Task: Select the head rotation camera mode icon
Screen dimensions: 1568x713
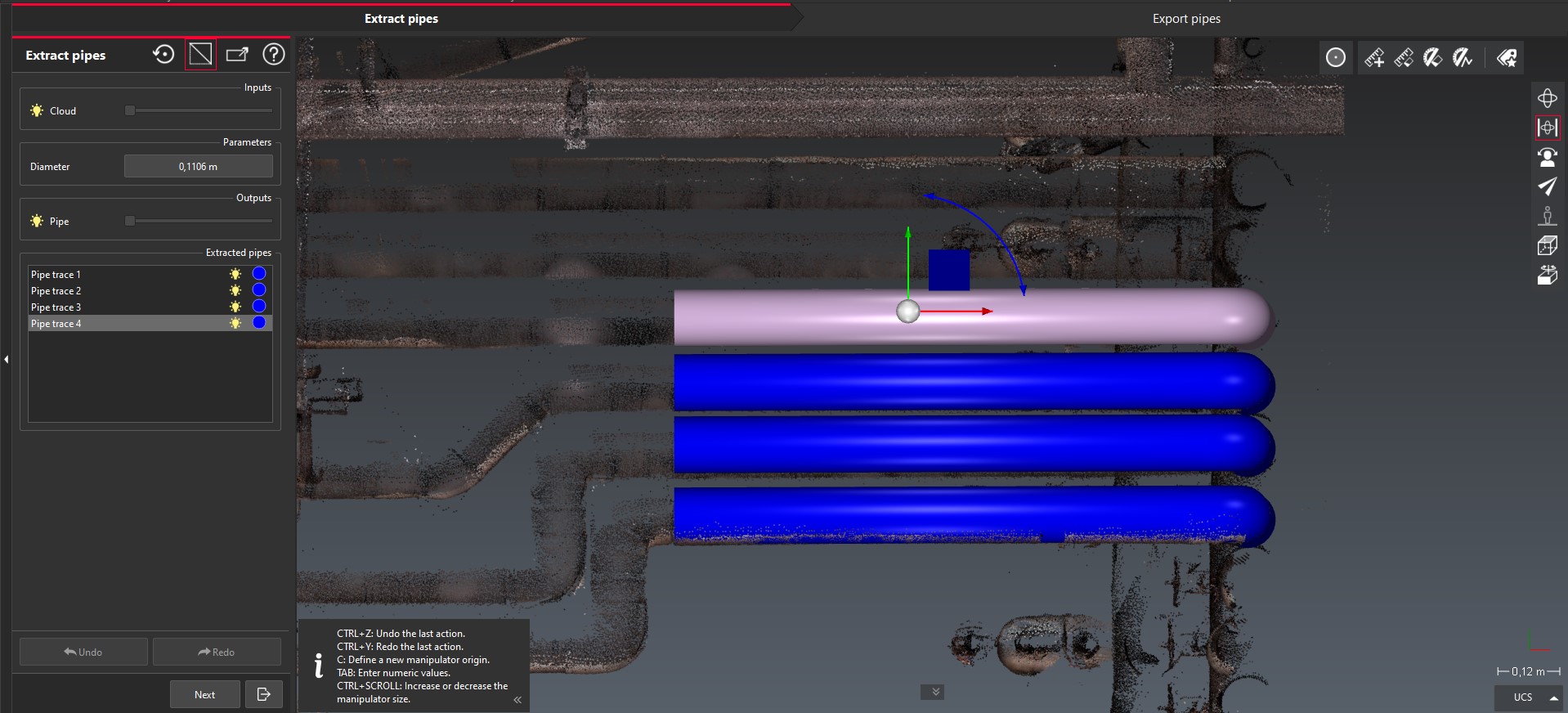Action: click(x=1547, y=157)
